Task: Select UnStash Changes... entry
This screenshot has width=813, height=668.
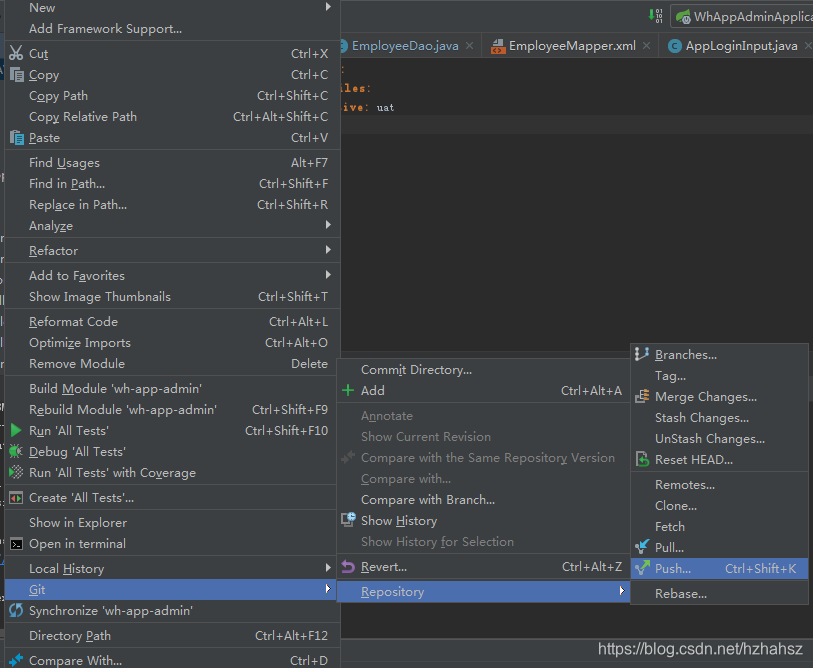Action: (x=720, y=439)
